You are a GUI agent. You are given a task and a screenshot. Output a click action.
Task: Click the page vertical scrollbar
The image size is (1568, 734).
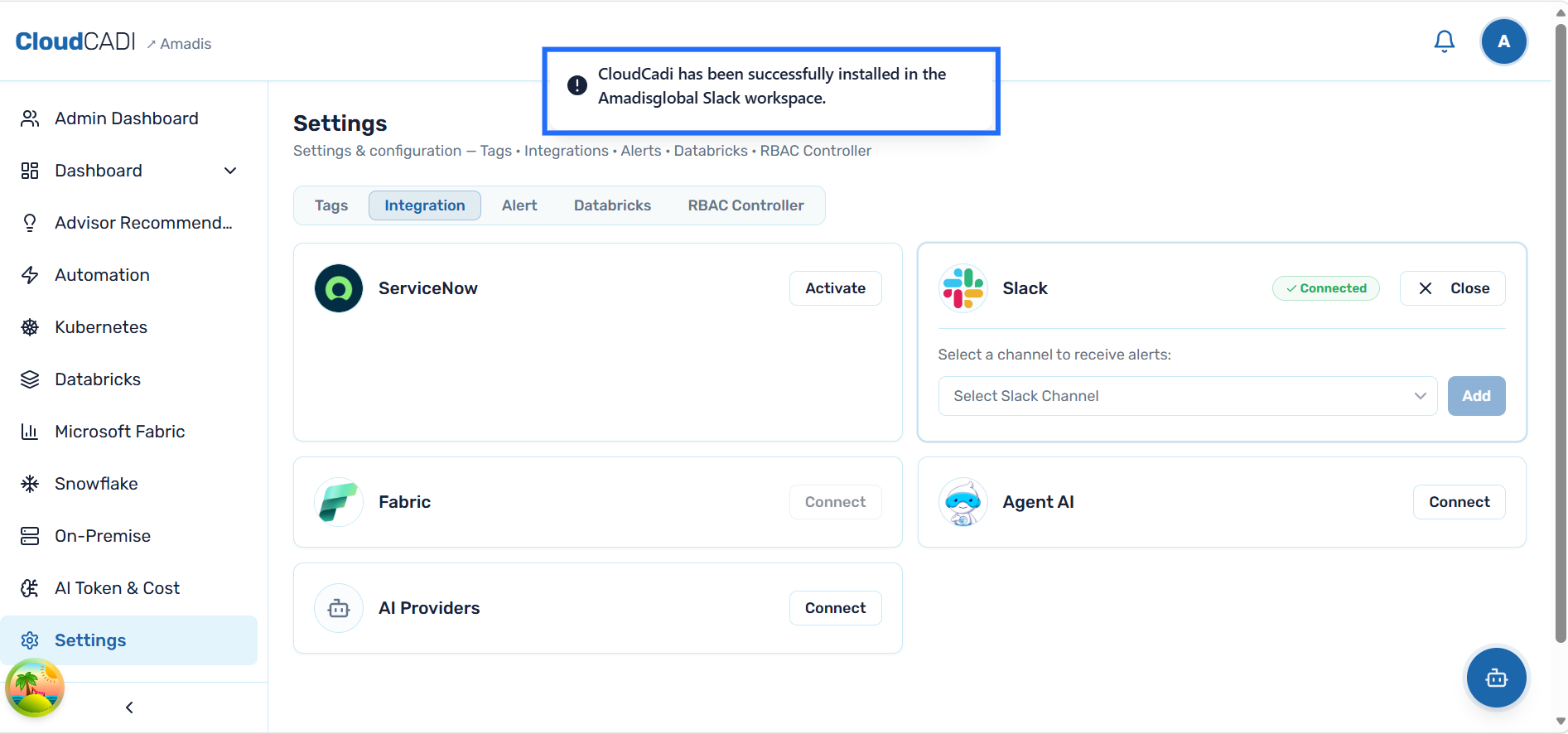click(1561, 331)
